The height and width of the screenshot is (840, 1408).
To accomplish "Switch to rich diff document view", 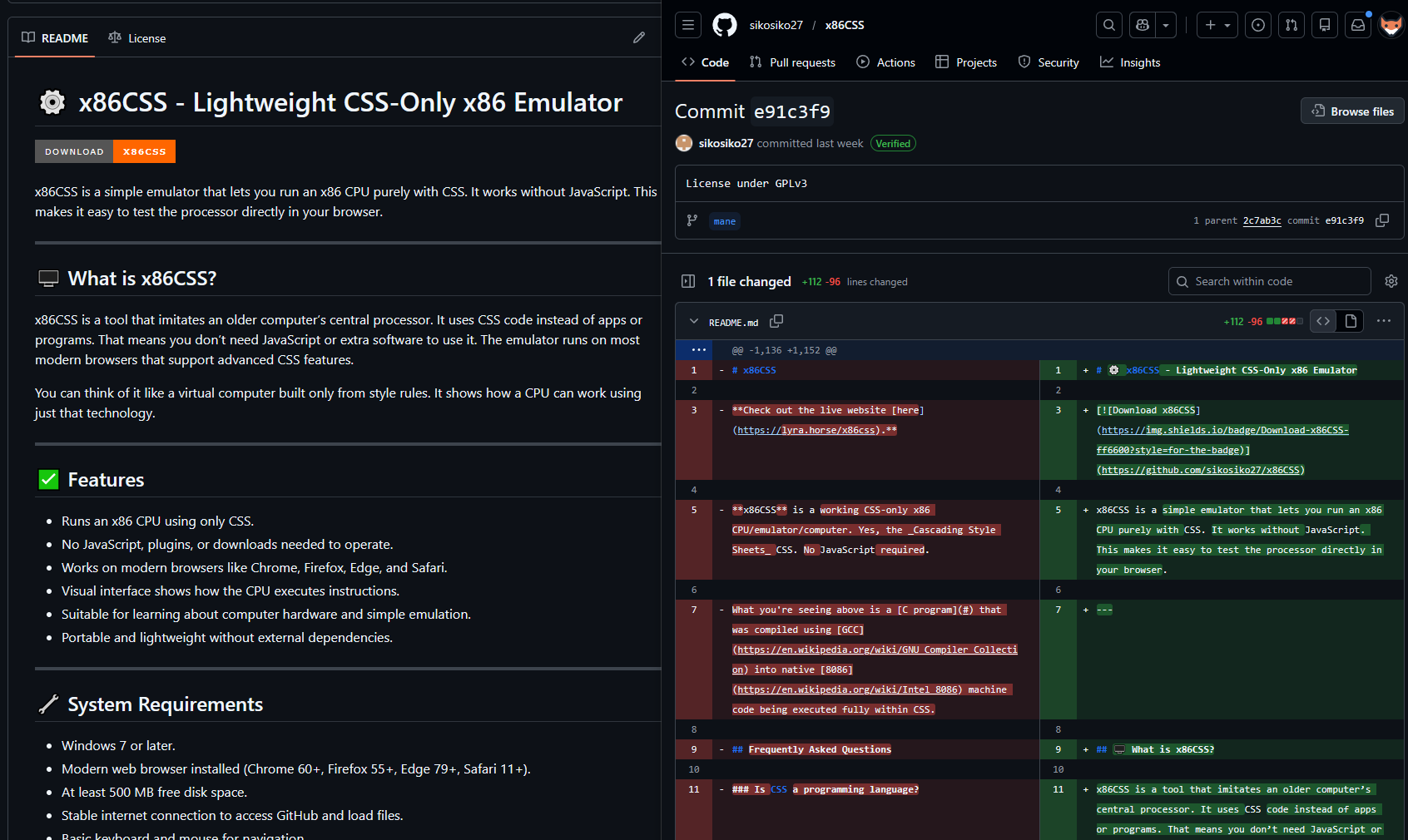I will pos(1351,321).
